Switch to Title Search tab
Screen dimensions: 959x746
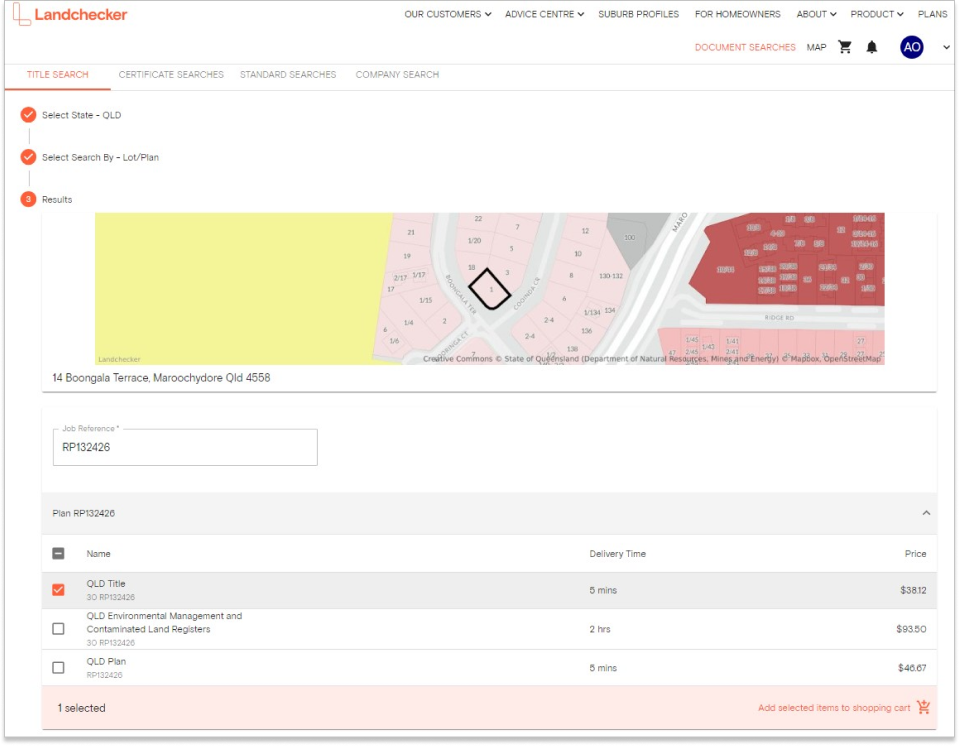coord(57,75)
